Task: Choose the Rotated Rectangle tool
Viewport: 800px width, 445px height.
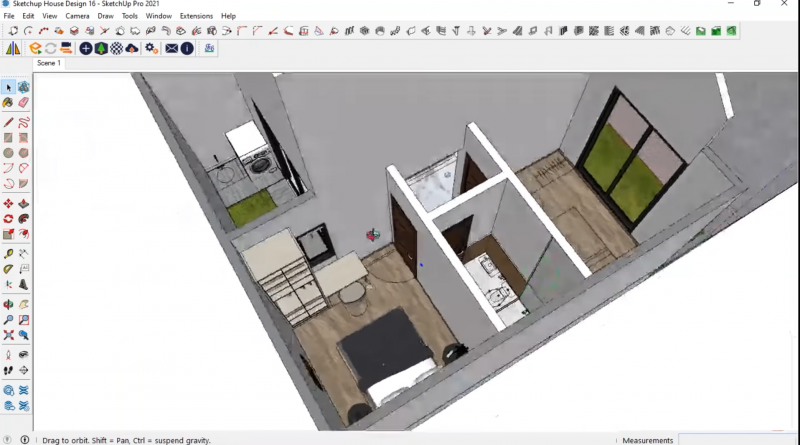Action: [23, 138]
